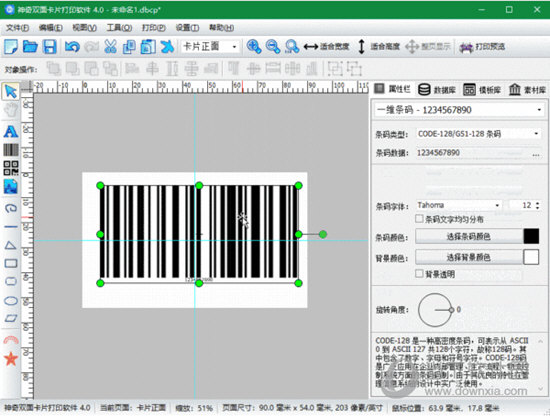Open a file using the folder icon
This screenshot has width=550, height=418.
click(x=30, y=47)
